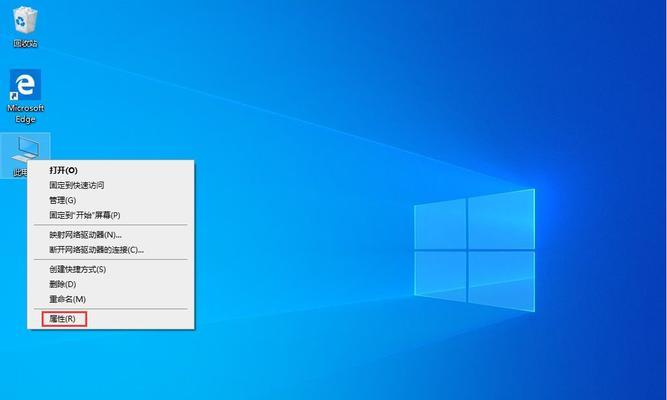This screenshot has width=667, height=400.
Task: Choose 固定到"开始"屏幕(P) menu entry
Action: coord(111,215)
